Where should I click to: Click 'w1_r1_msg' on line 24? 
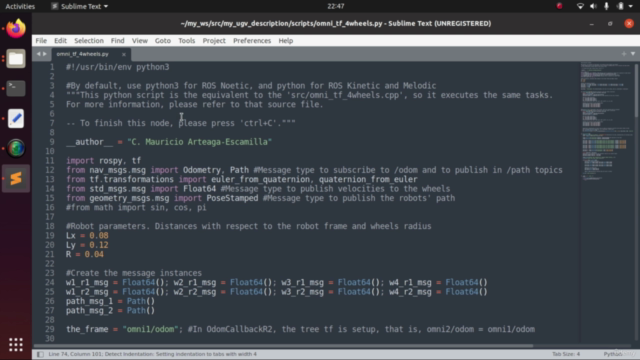click(x=87, y=282)
